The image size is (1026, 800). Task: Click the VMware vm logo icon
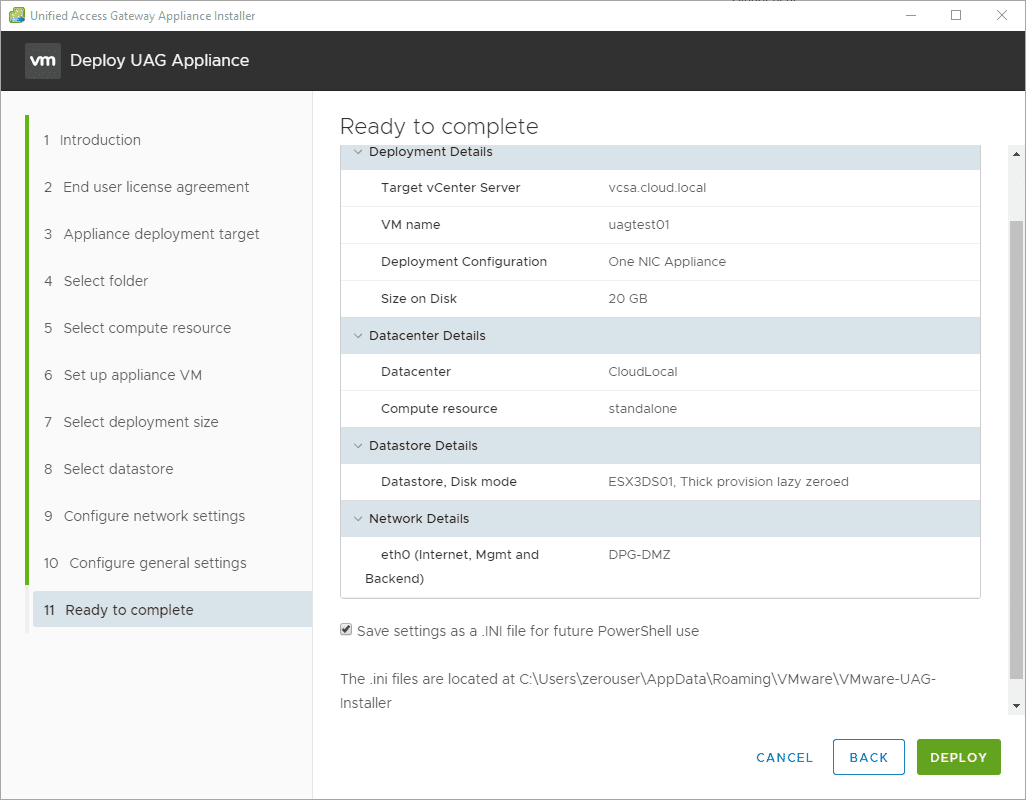(43, 60)
